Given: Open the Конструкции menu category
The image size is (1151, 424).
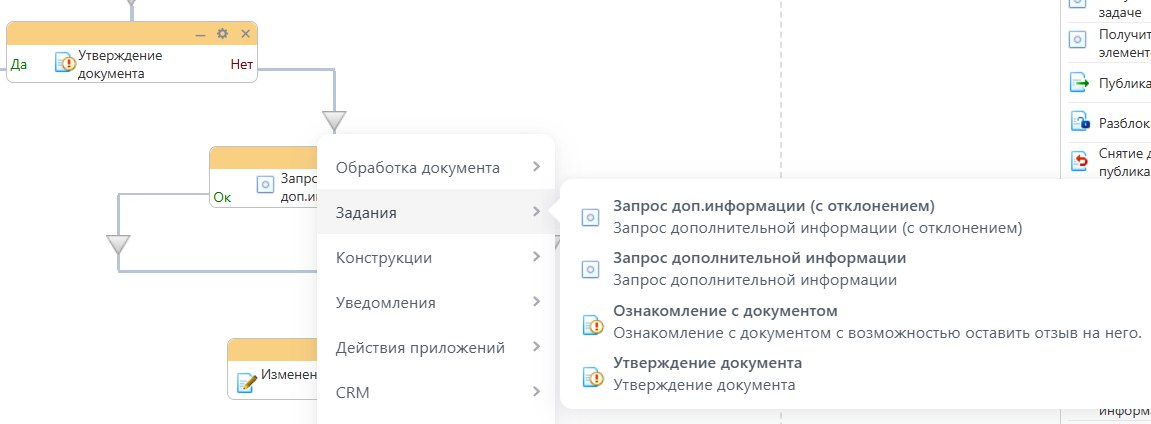Looking at the screenshot, I should [x=384, y=257].
